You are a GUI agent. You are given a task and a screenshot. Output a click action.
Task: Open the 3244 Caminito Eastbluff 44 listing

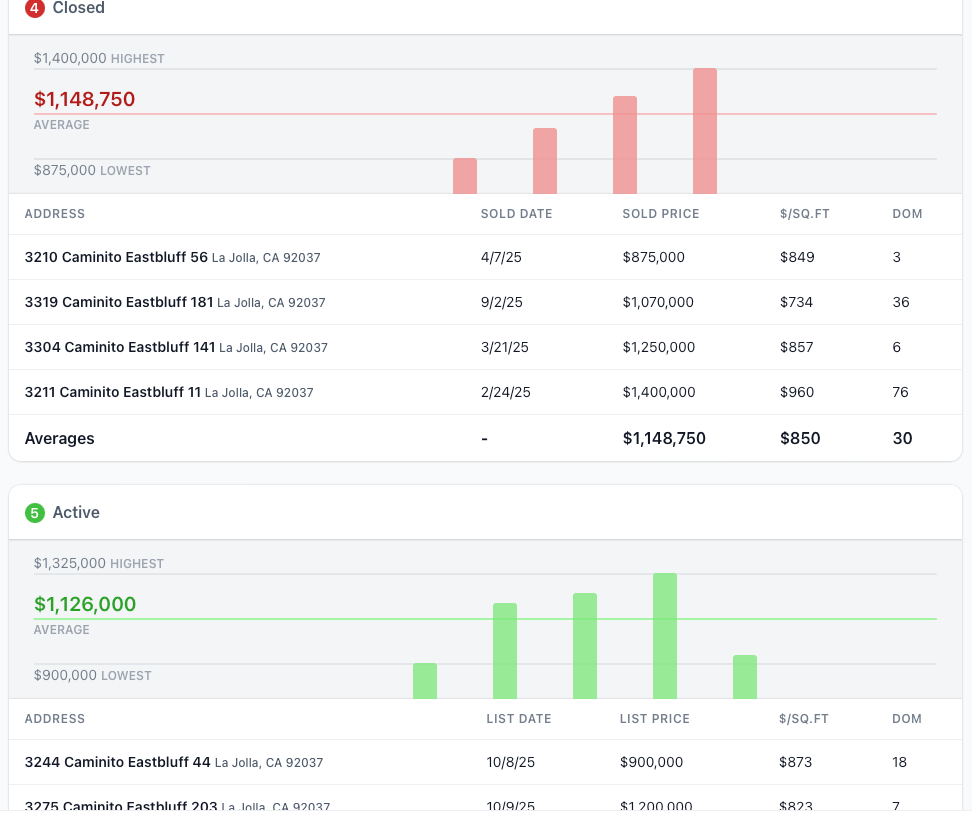point(117,762)
